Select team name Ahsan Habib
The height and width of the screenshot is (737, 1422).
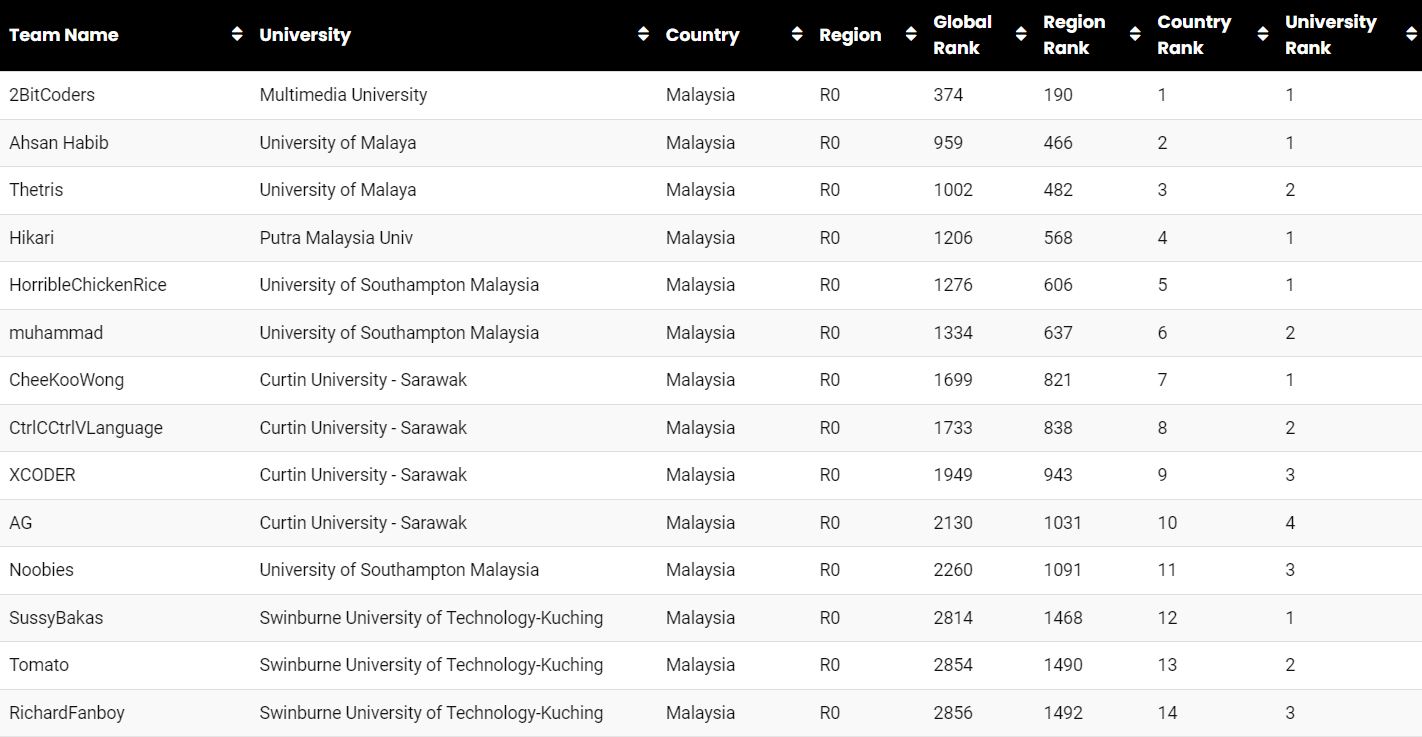(59, 143)
